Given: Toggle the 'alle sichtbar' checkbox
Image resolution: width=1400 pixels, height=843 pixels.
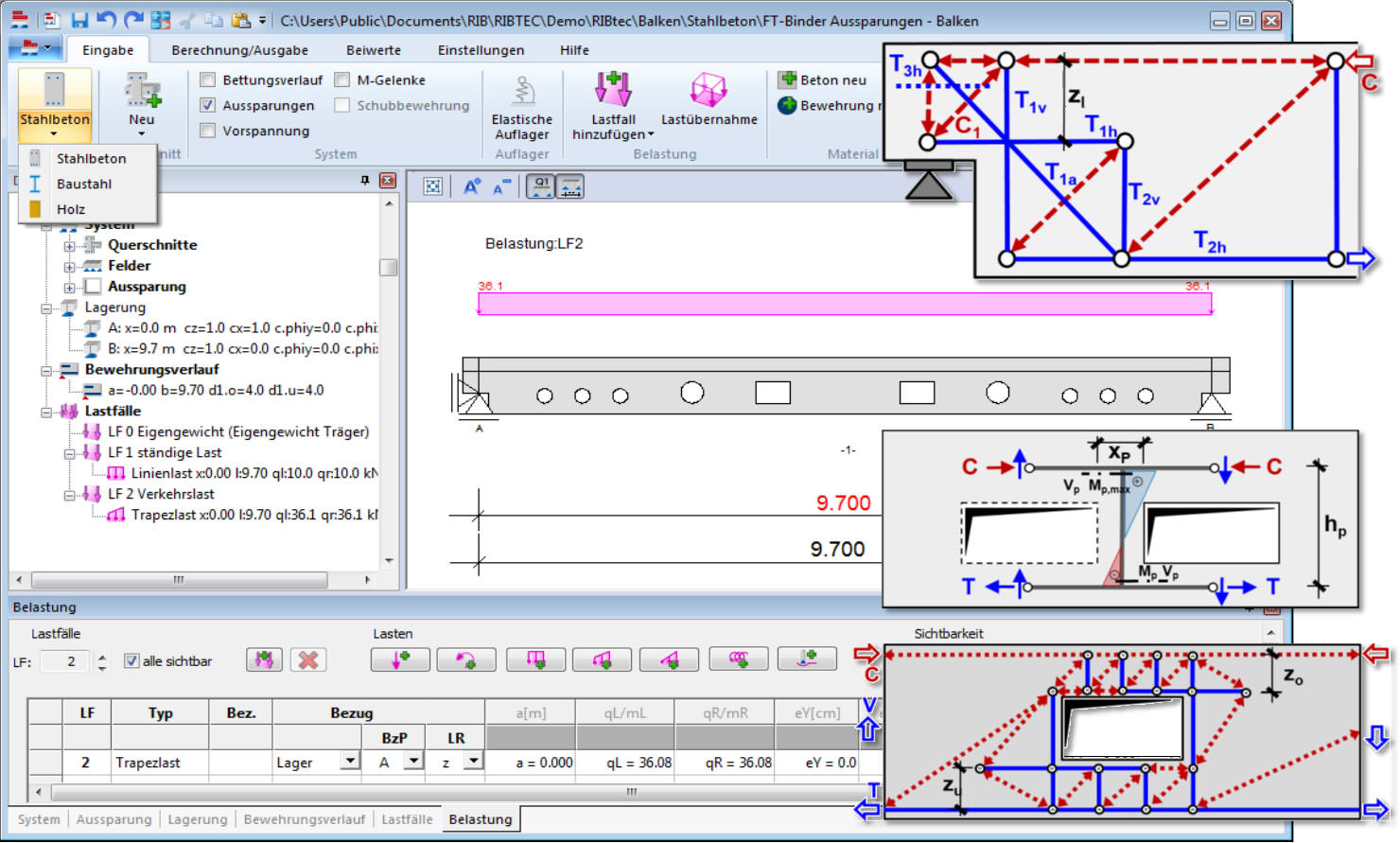Looking at the screenshot, I should click(131, 660).
